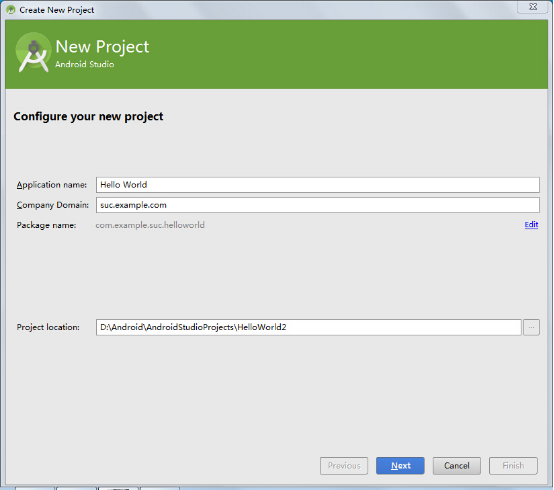Screen dimensions: 554x490
Task: Click the Android Studio icon in title bar
Action: click(11, 10)
